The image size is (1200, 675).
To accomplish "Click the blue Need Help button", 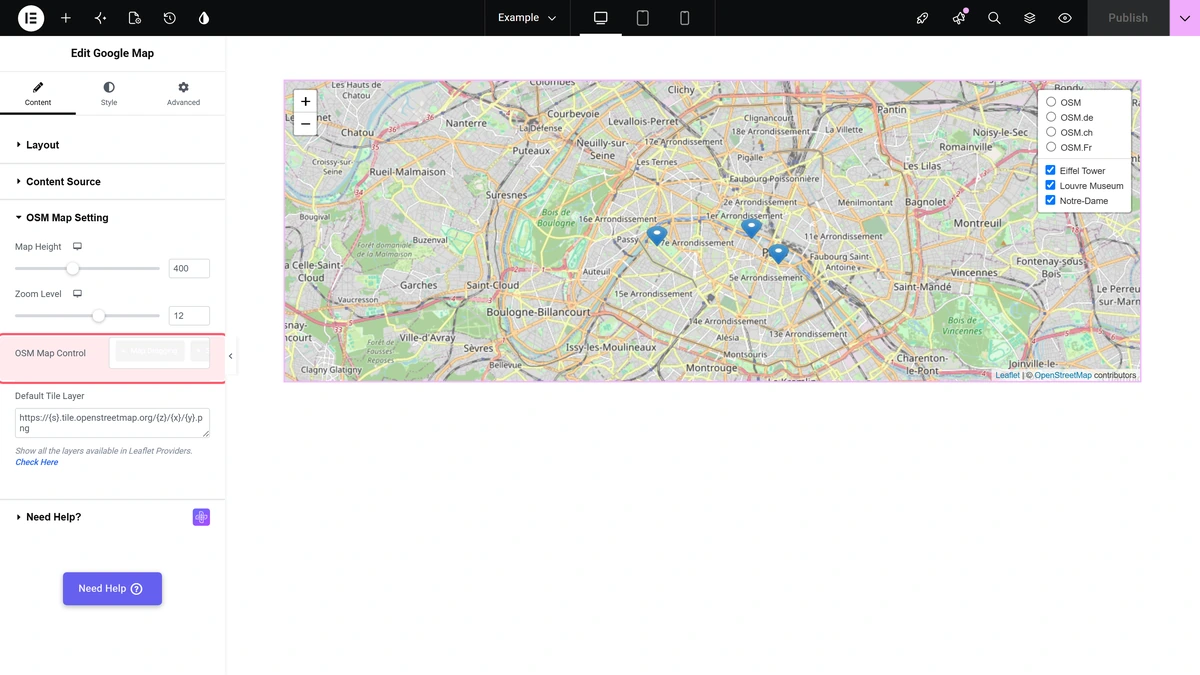I will pyautogui.click(x=112, y=589).
